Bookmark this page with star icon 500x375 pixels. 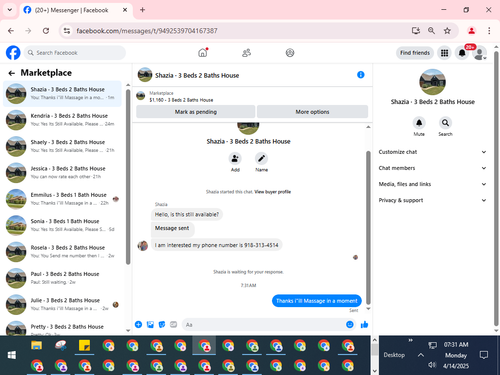click(447, 31)
